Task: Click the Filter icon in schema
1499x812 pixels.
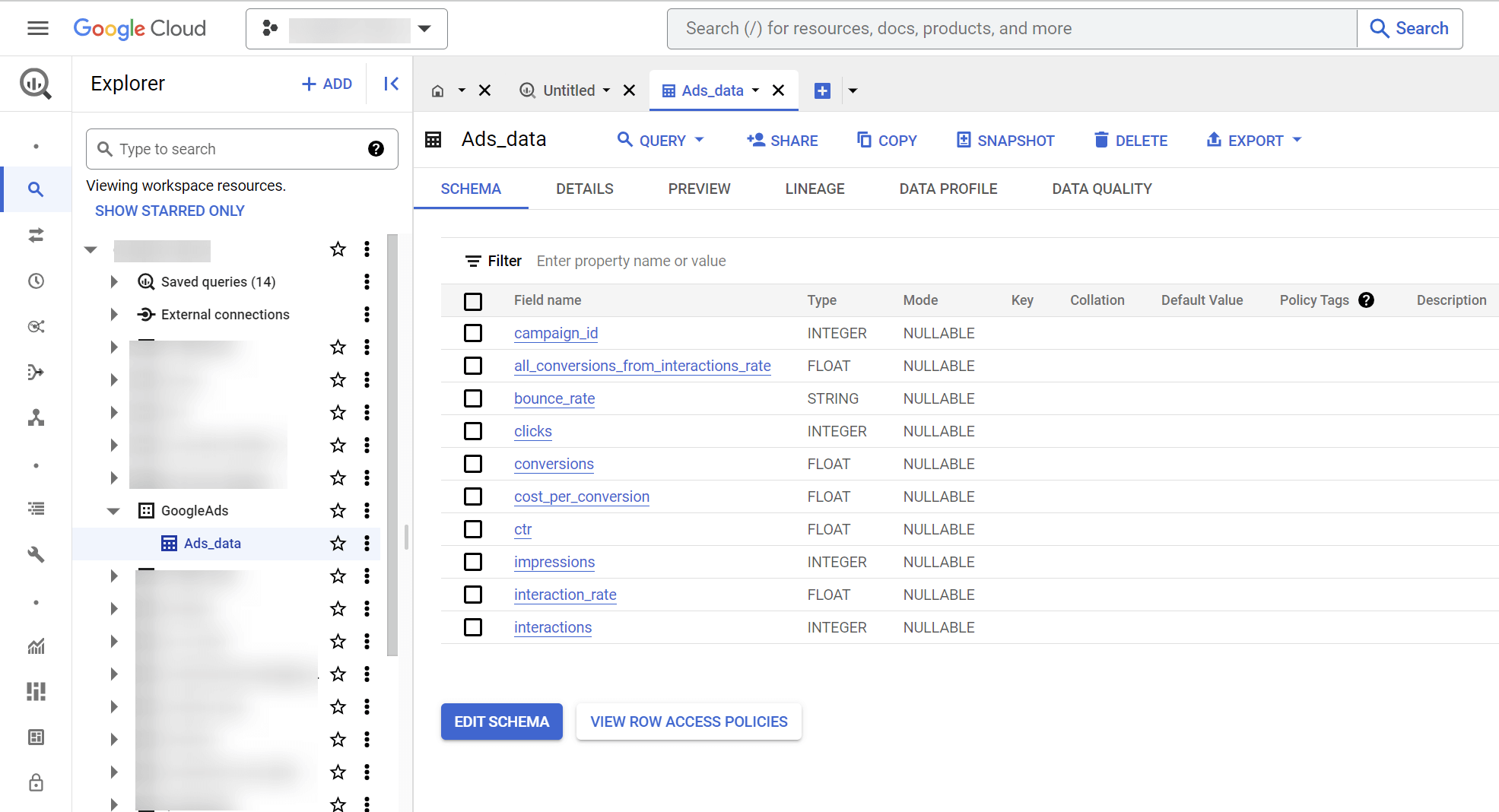Action: (473, 261)
